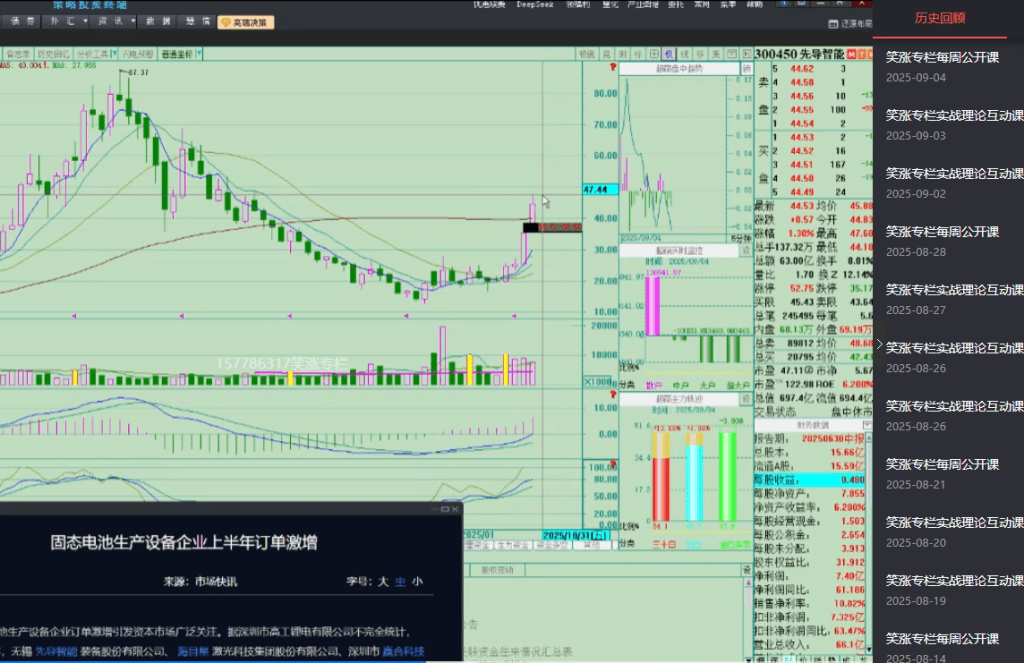
Task: Click the 47.44 price axis marker
Action: point(600,189)
